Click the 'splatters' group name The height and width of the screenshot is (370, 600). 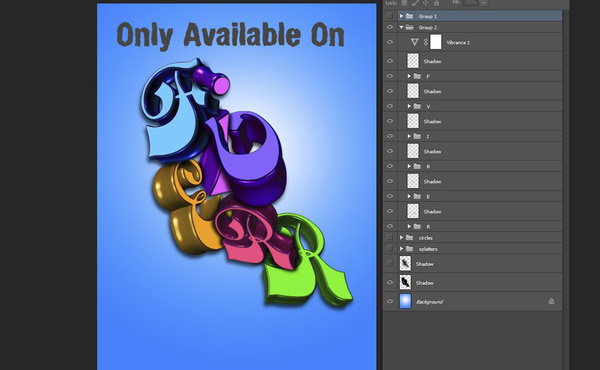(x=428, y=249)
